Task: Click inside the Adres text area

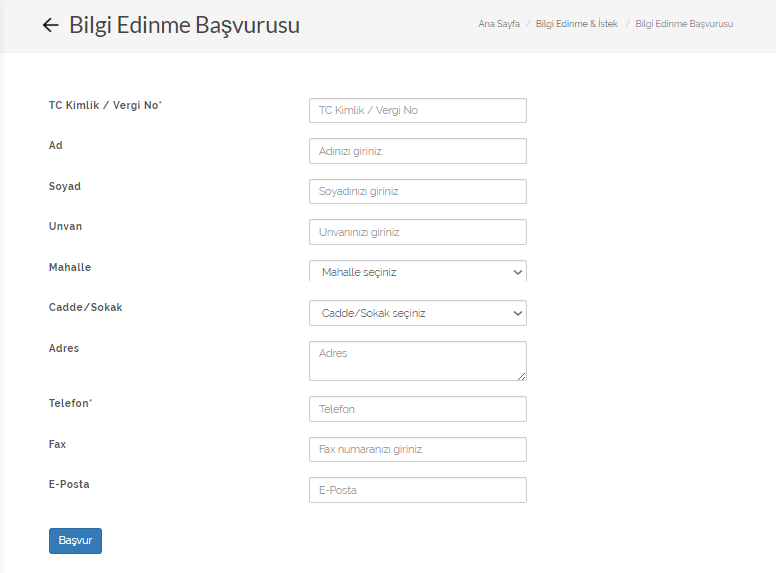Action: coord(417,360)
